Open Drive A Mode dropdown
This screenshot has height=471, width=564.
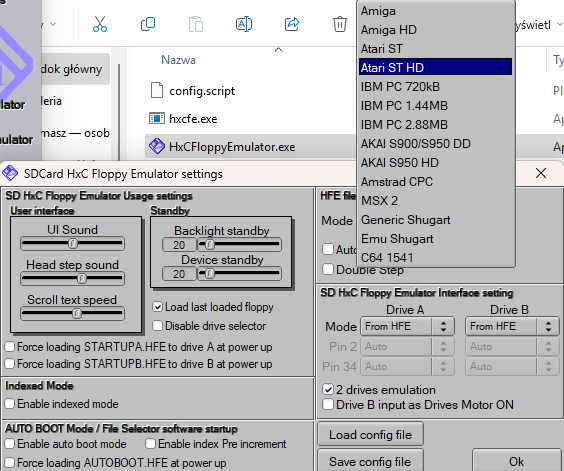[408, 326]
